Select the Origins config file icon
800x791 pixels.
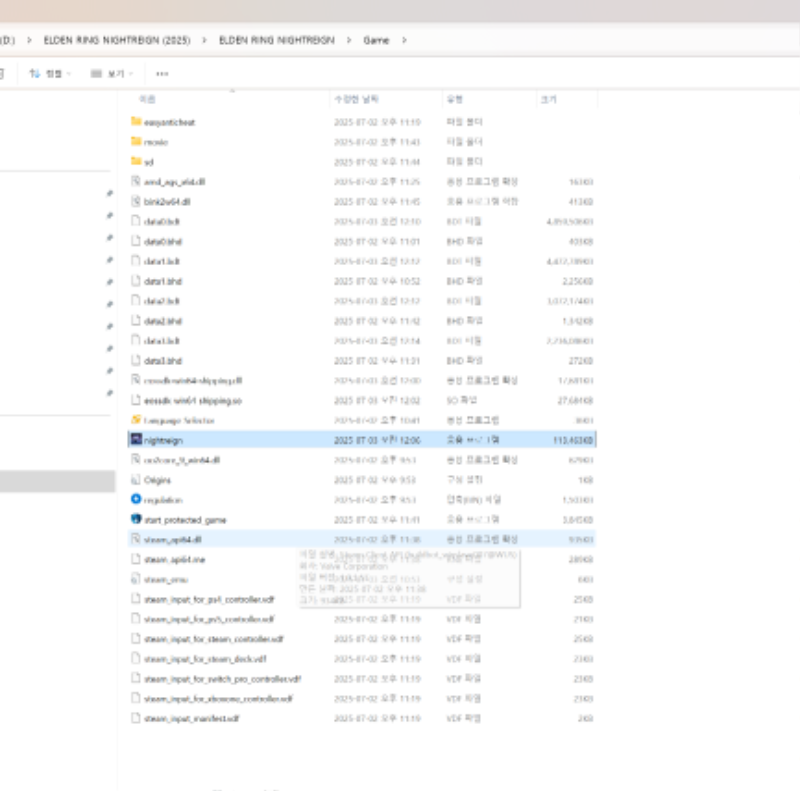136,479
